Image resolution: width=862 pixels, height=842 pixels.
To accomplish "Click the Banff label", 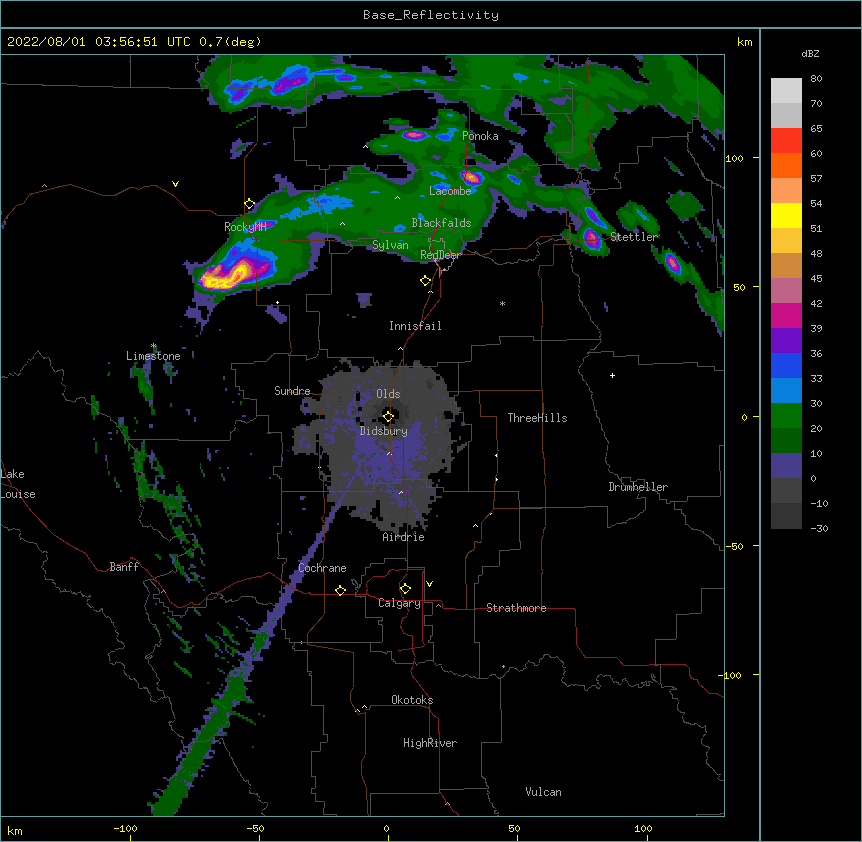I will click(x=124, y=567).
